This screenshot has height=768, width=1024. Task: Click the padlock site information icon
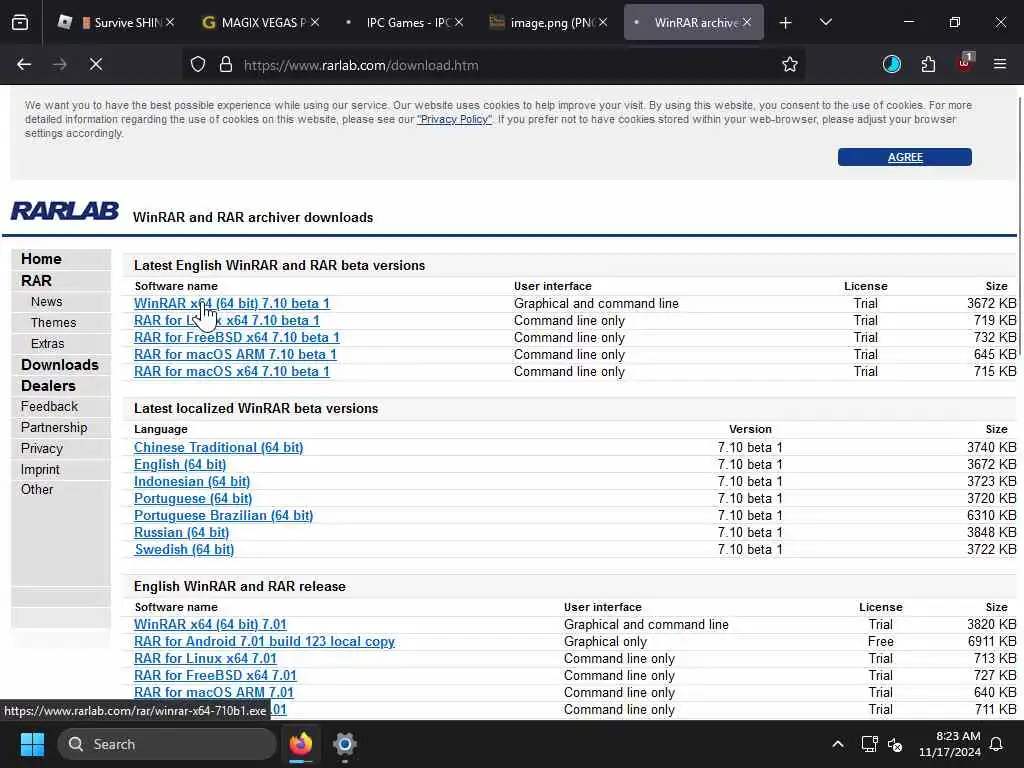click(226, 65)
